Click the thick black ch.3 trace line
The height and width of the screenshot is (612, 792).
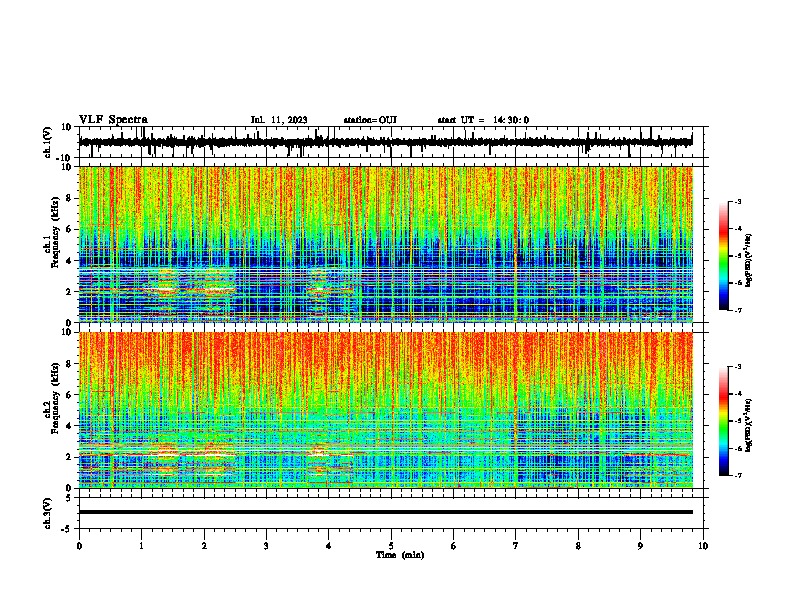pyautogui.click(x=385, y=512)
